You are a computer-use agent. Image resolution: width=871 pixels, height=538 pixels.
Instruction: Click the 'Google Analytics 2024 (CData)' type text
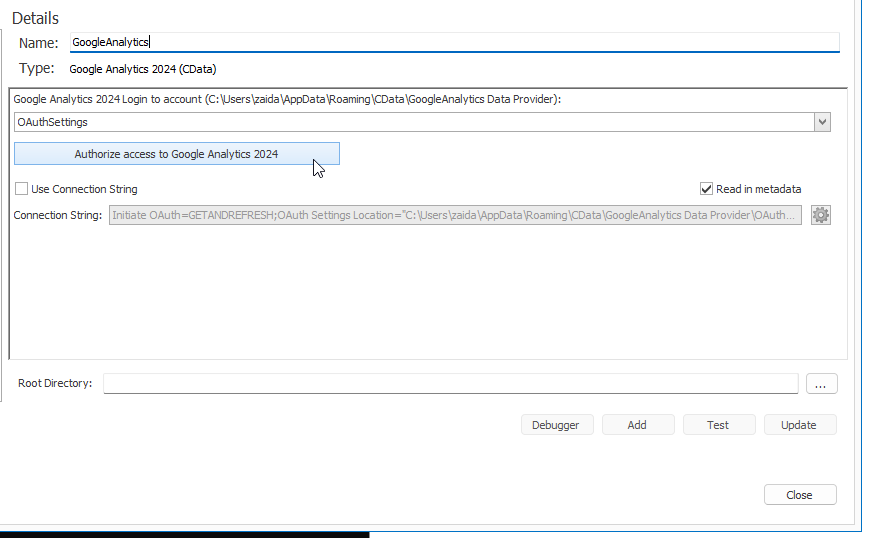coord(143,69)
